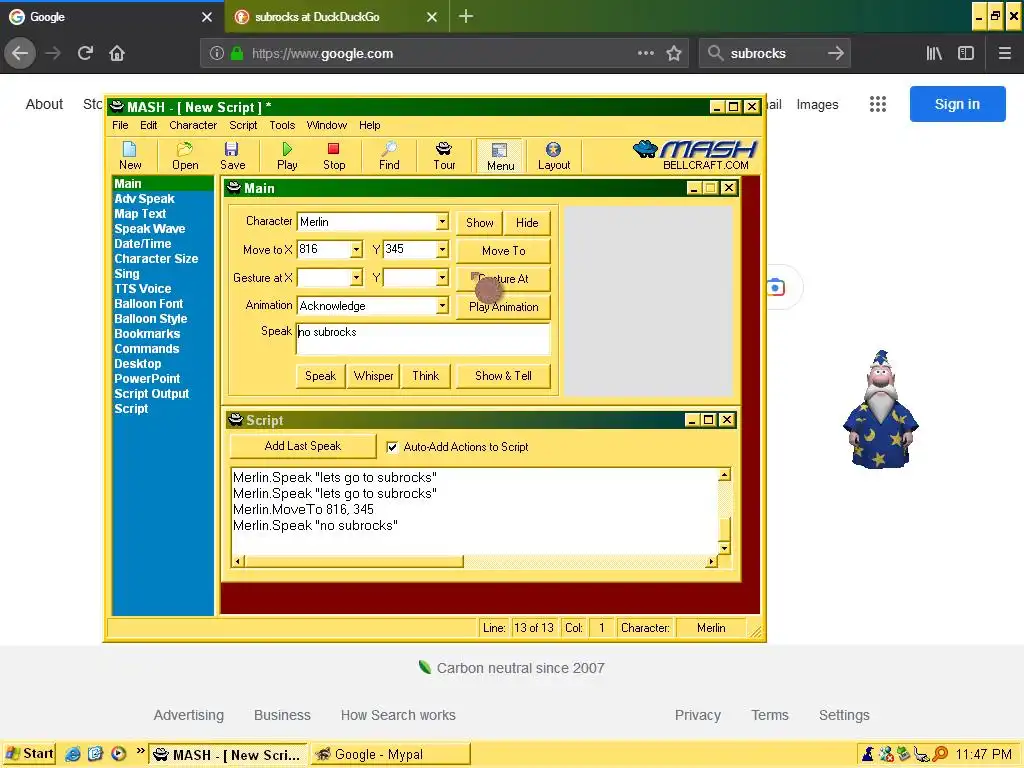Select Adv Speak in the sidebar
Viewport: 1024px width, 768px height.
click(144, 199)
